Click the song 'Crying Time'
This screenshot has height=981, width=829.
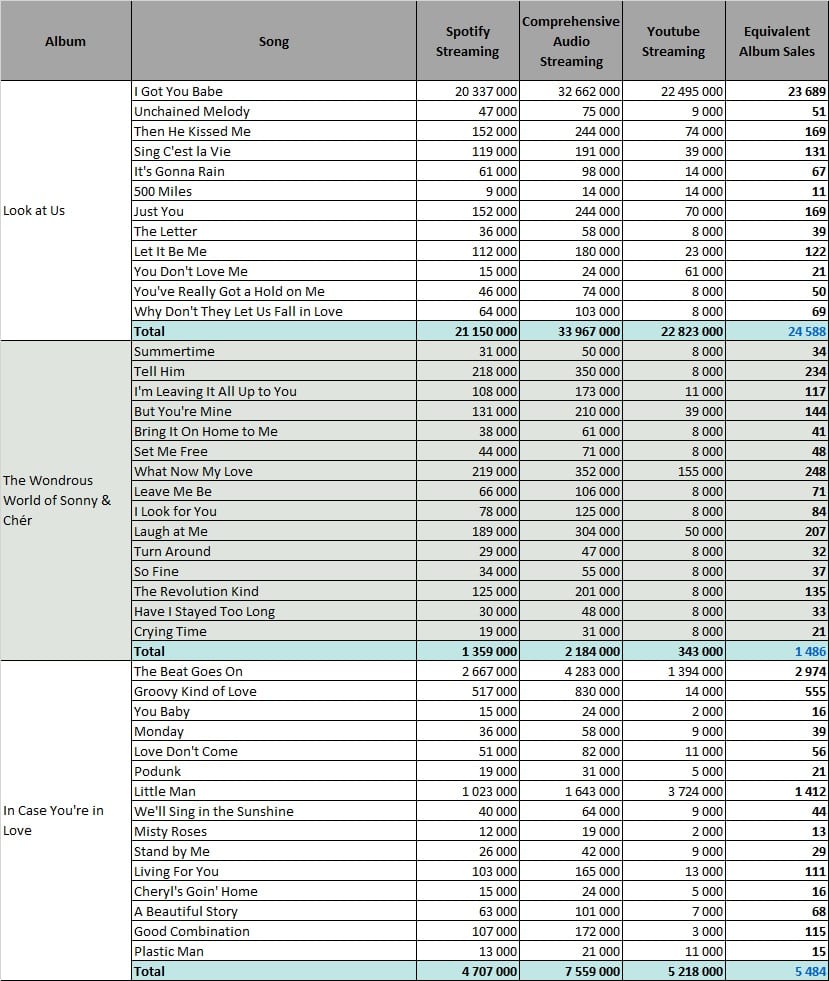[170, 632]
